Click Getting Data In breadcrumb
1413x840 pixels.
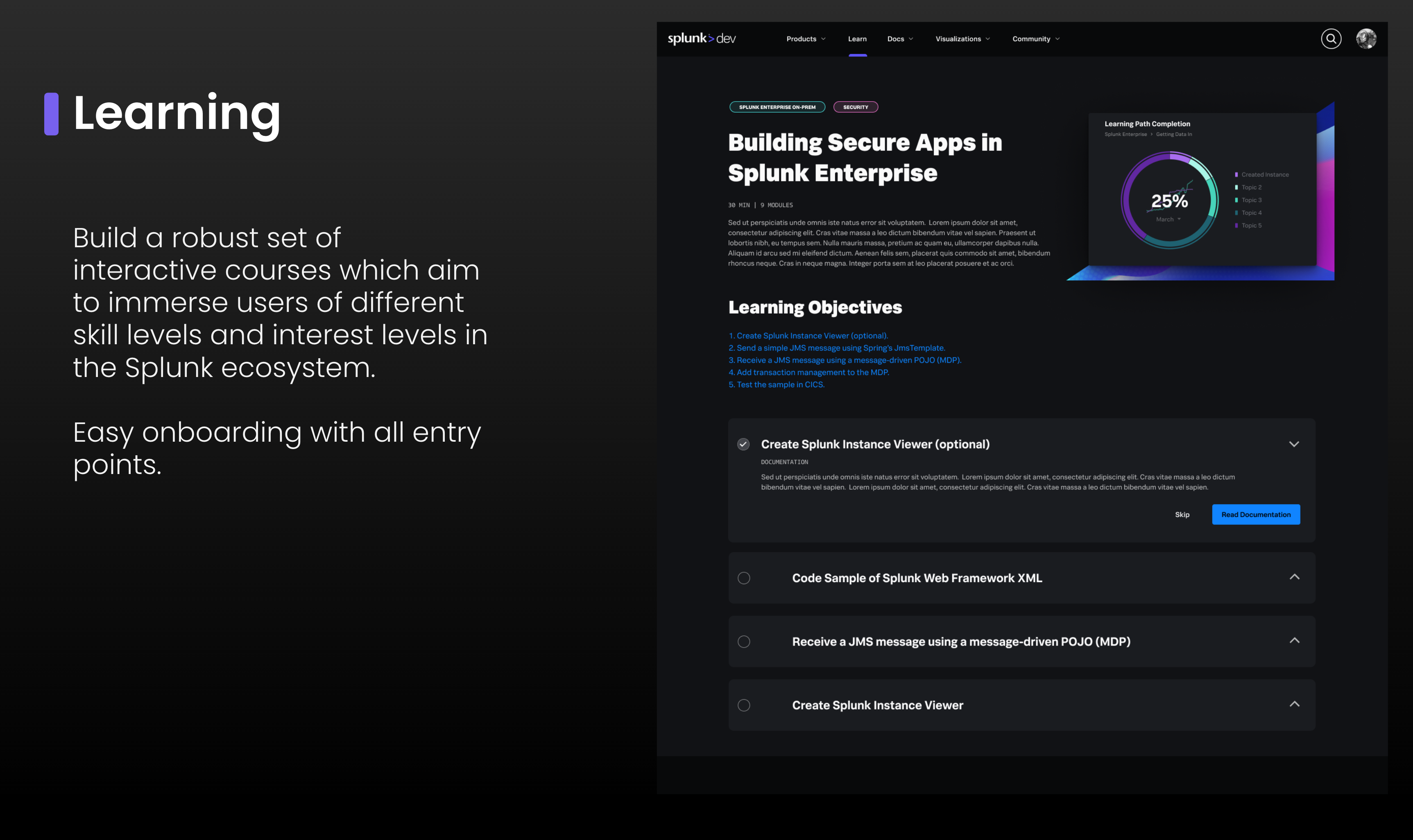click(1173, 135)
